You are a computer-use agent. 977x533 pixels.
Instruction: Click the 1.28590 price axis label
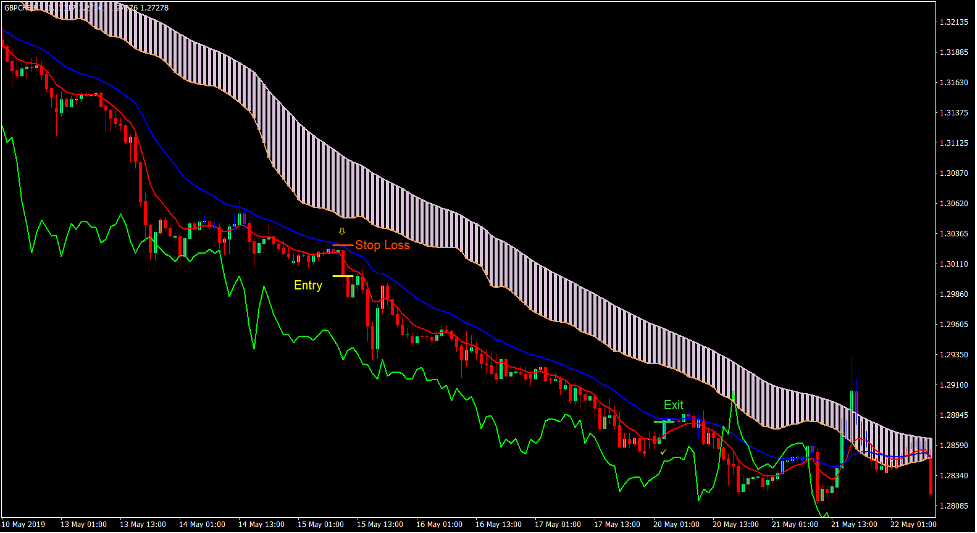954,446
